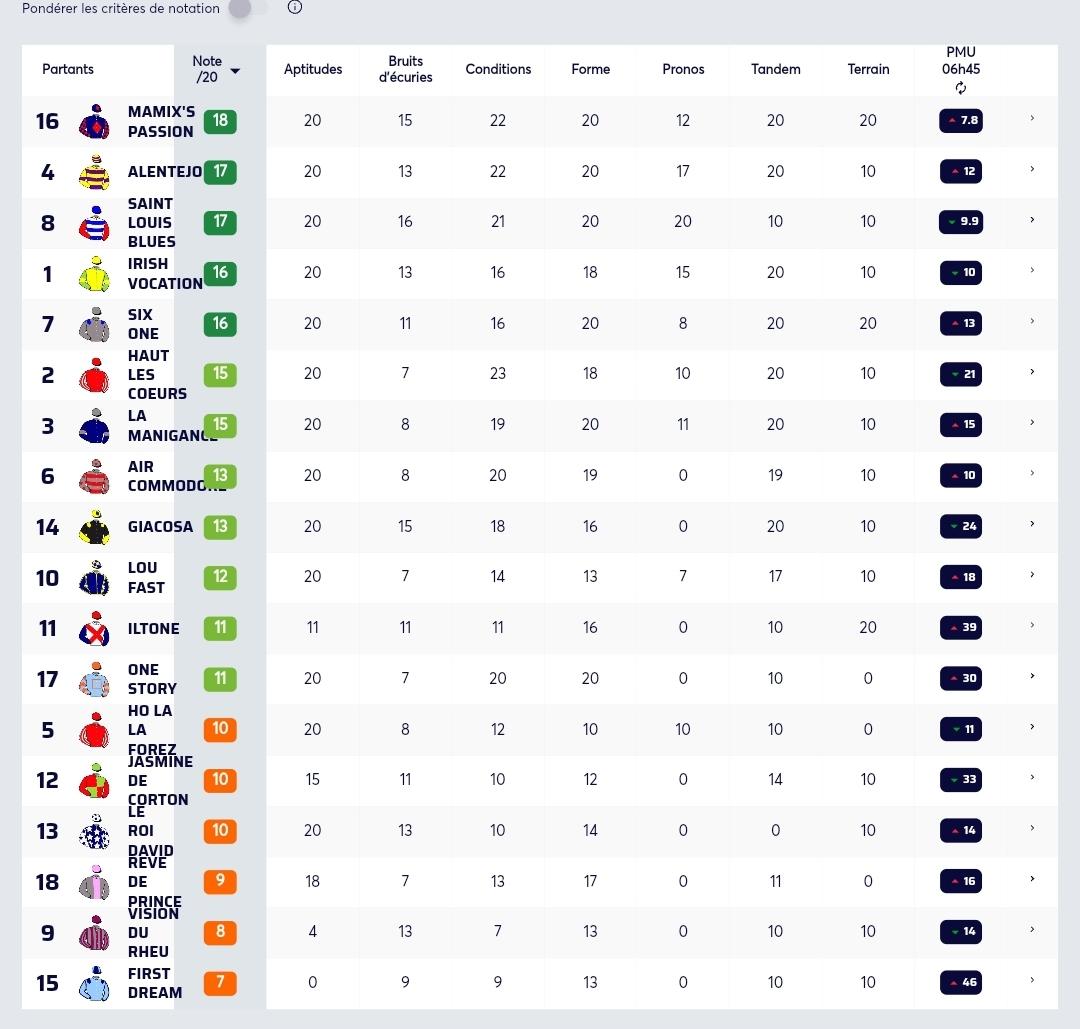Sort by Note /20 dropdown arrow
The image size is (1080, 1029).
(235, 71)
